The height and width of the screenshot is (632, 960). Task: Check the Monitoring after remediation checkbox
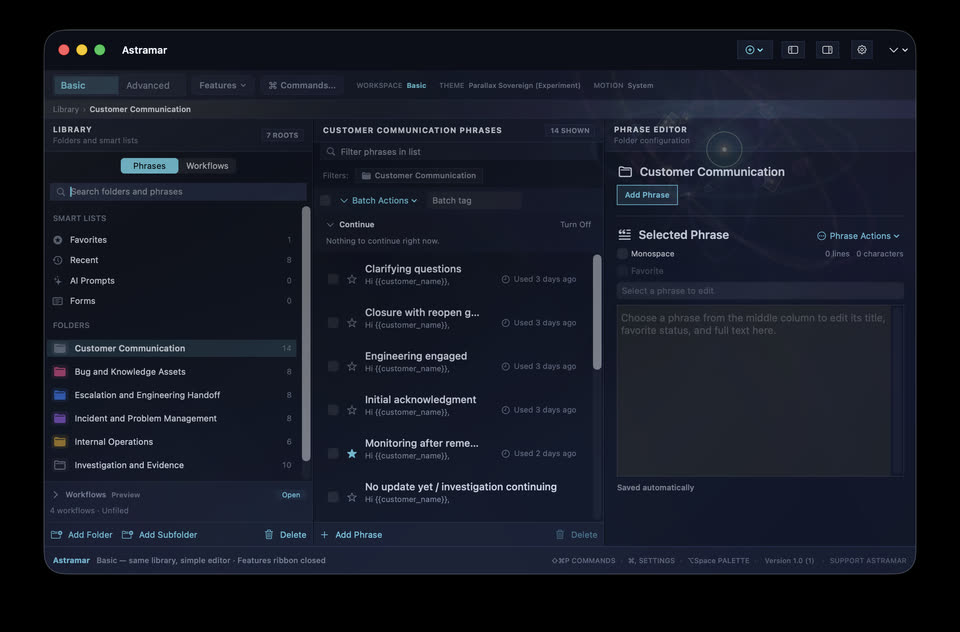pos(333,453)
